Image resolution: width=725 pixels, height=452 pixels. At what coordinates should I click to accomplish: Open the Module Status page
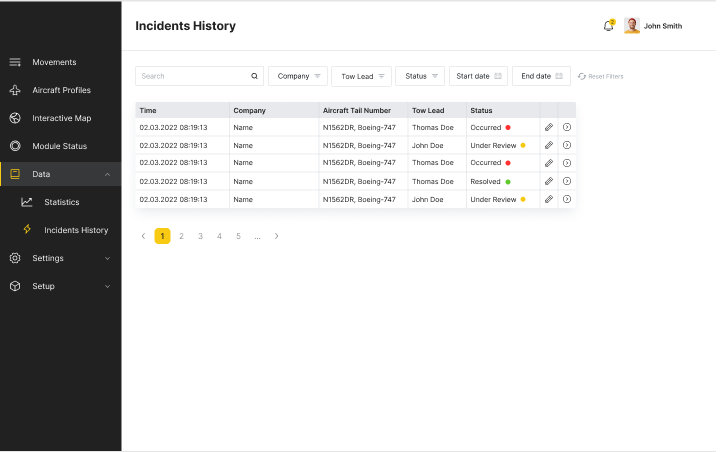coord(59,146)
